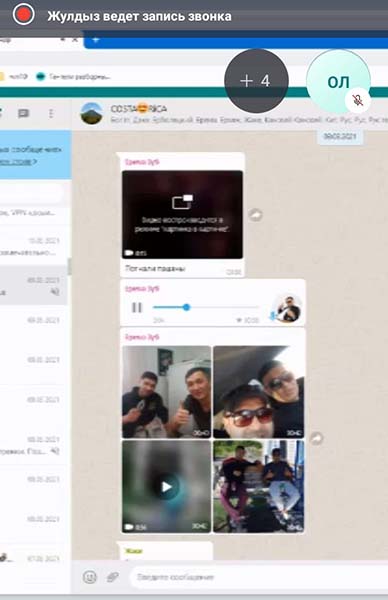Screen dimensions: 388x600
Task: Open the three-dot menu in chat list header
Action: (x=51, y=113)
